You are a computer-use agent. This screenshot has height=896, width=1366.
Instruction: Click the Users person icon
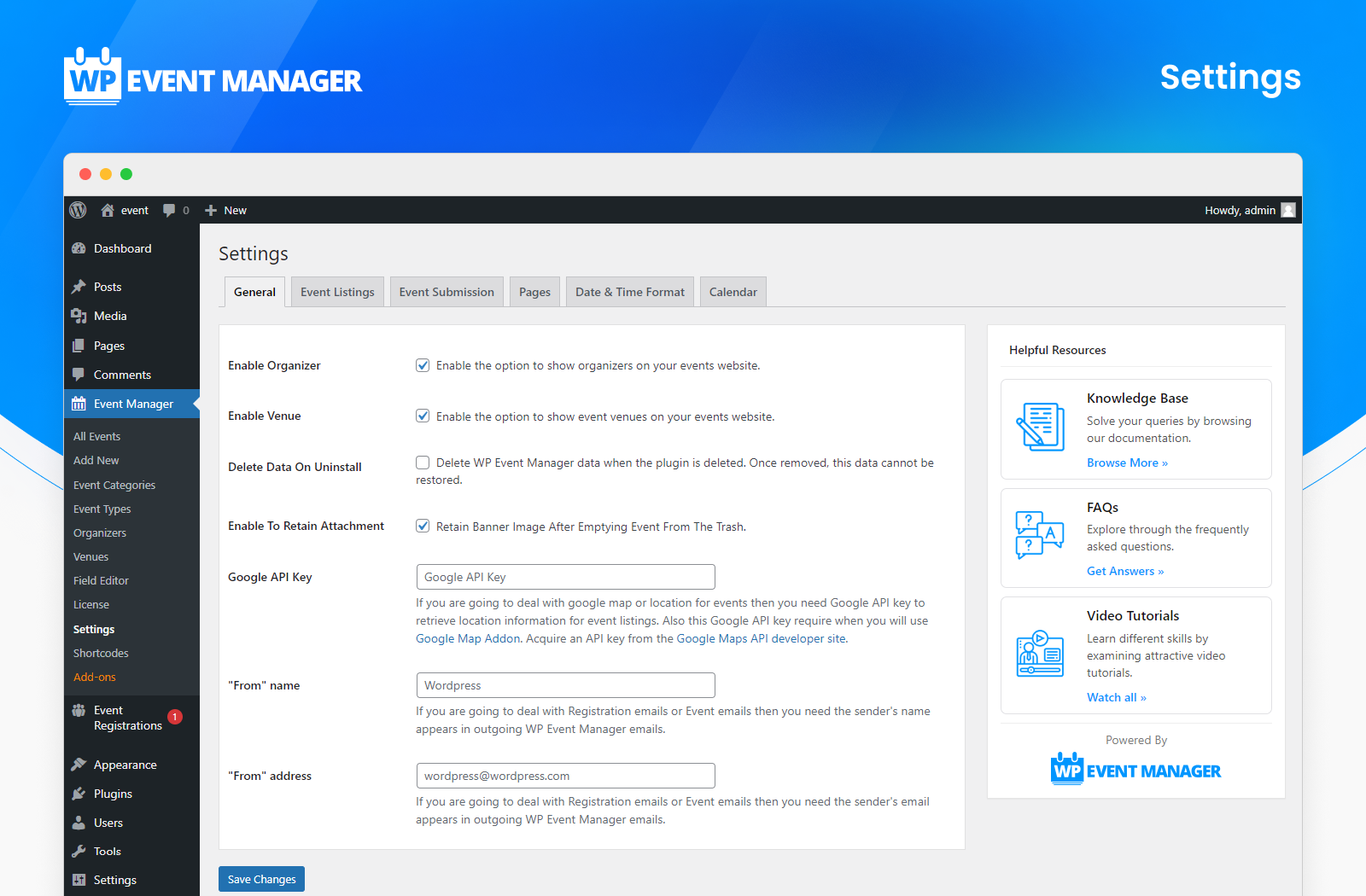79,823
